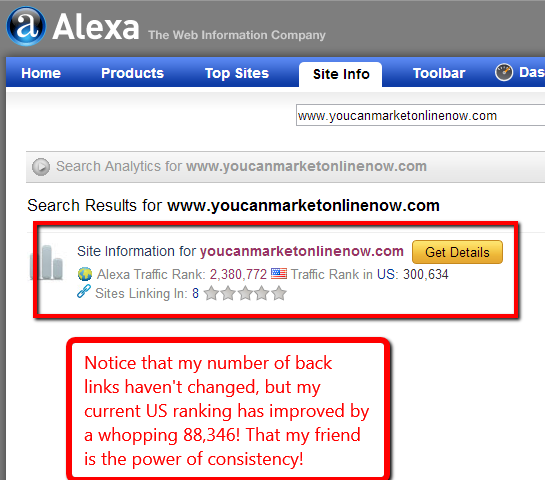
Task: Click the chain link Sites Linking In icon
Action: coord(84,291)
